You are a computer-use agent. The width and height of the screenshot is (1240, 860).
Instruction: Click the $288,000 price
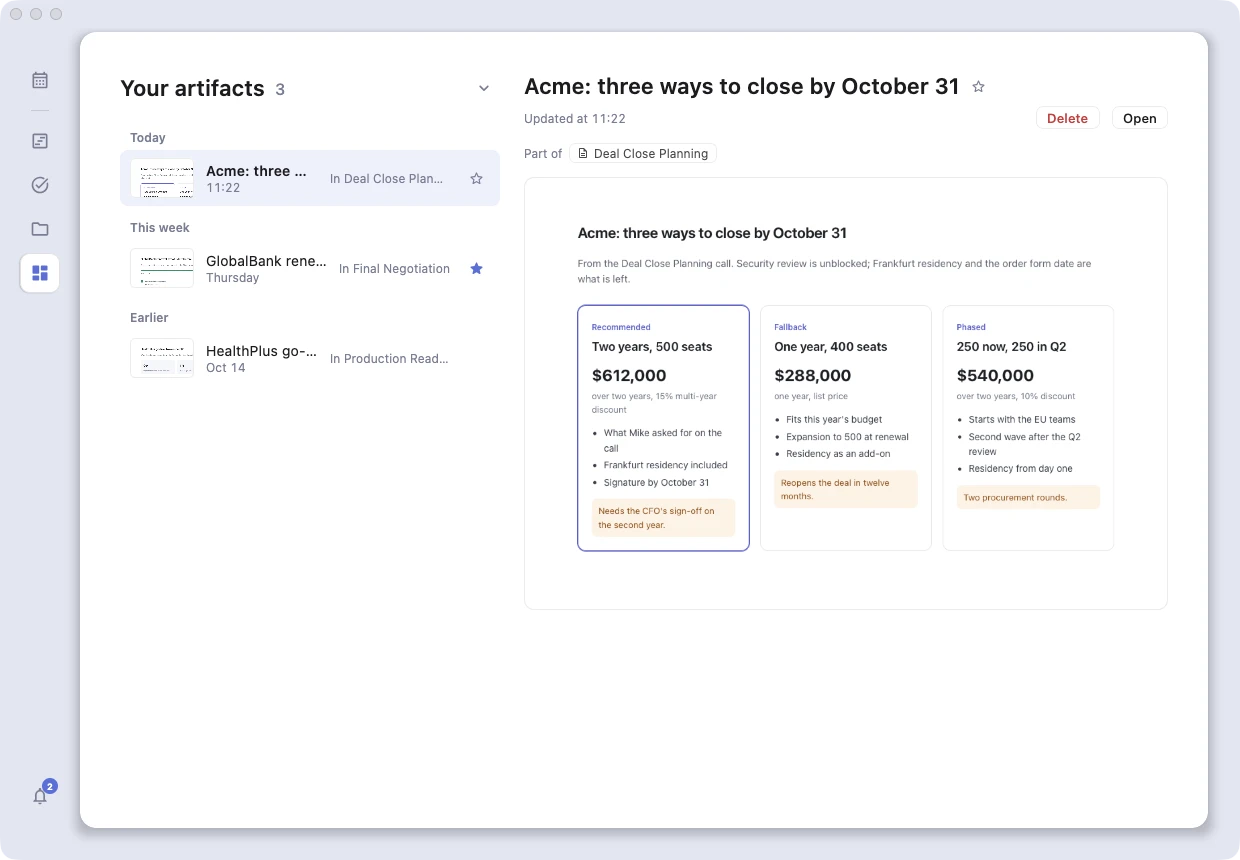tap(813, 376)
